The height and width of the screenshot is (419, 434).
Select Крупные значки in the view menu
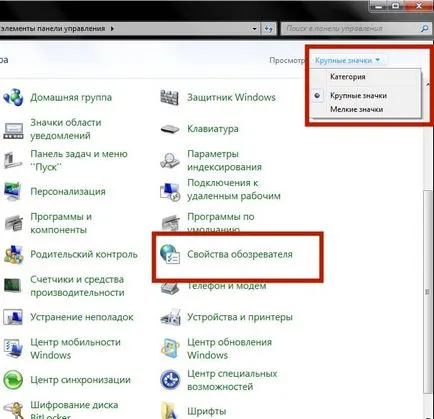pos(358,96)
